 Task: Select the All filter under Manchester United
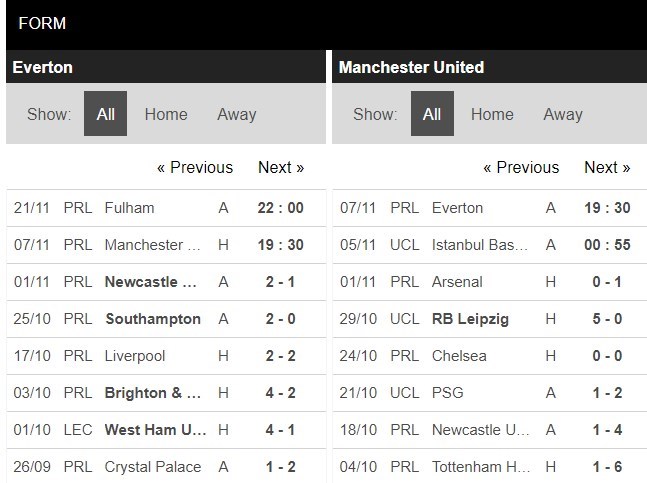click(431, 114)
